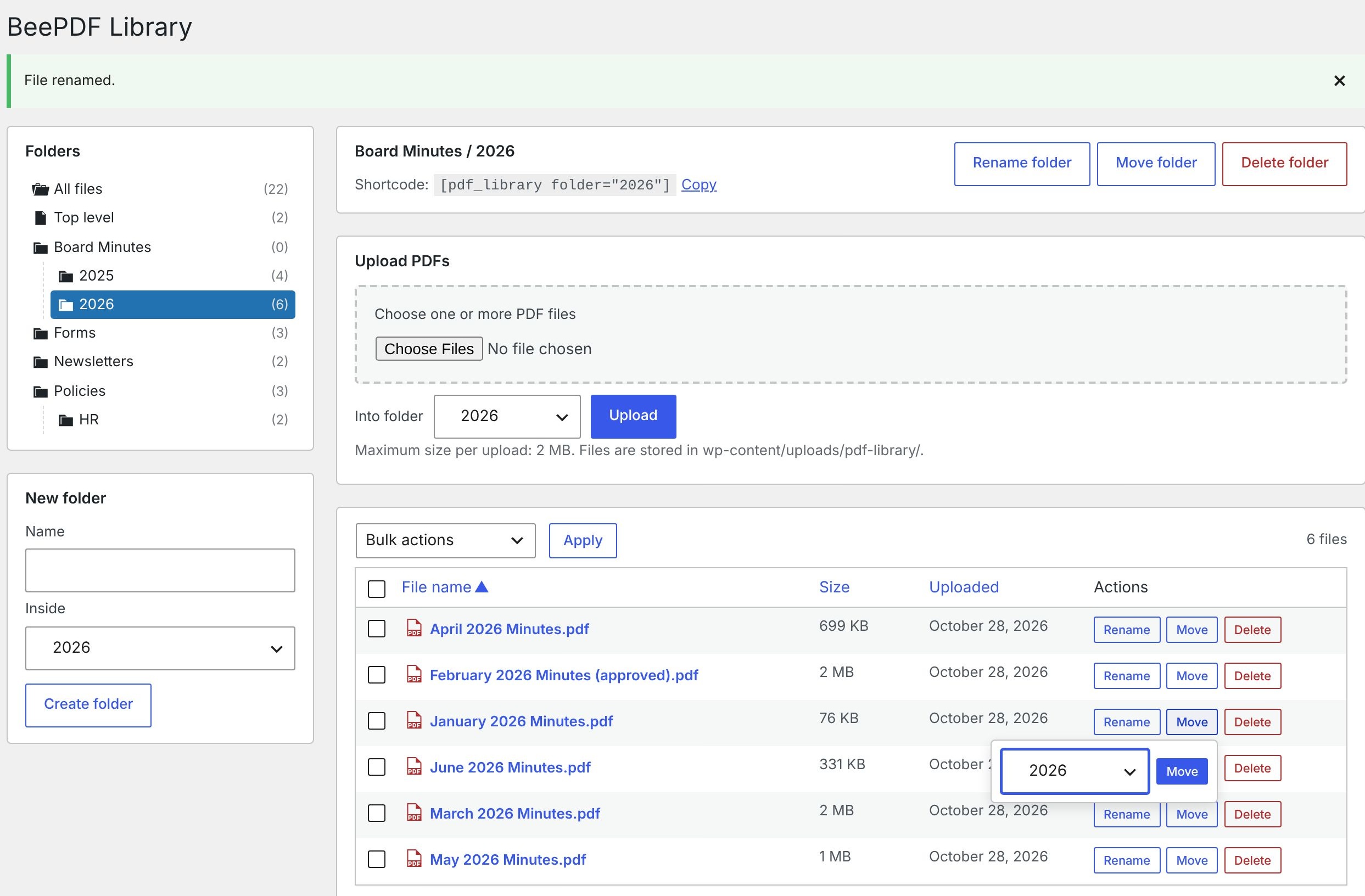Delete the May 2026 Minutes file

click(1252, 860)
